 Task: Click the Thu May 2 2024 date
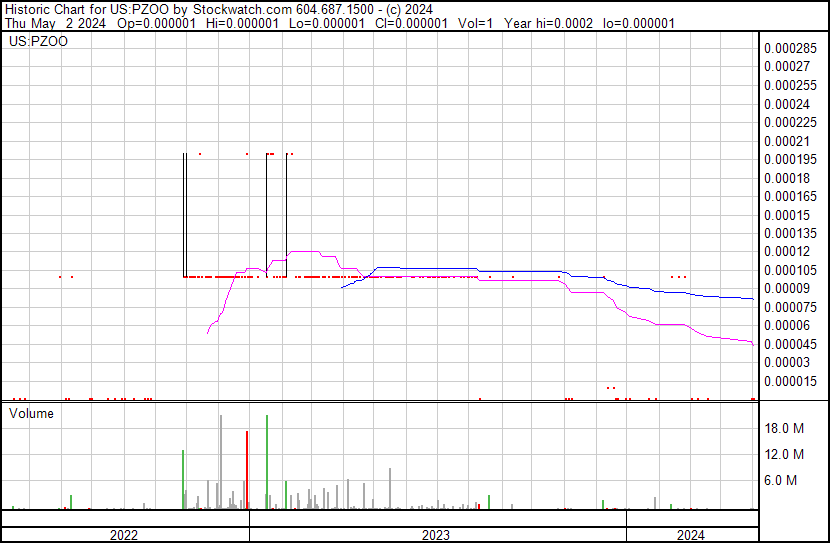click(x=55, y=23)
